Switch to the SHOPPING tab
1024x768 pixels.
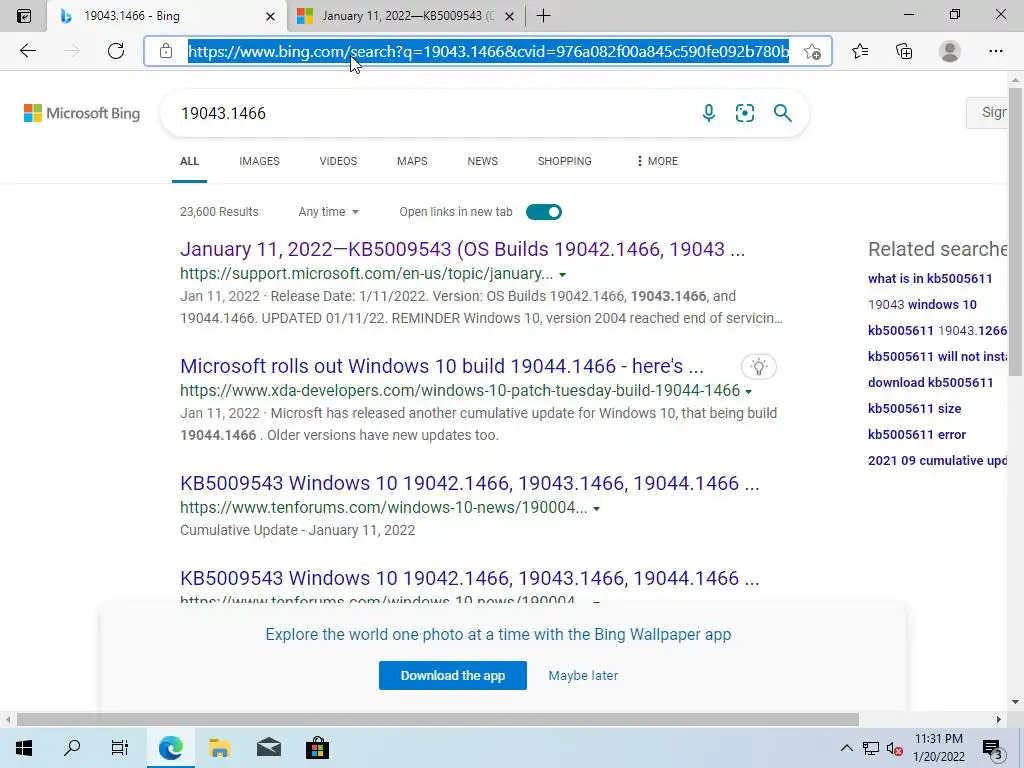[x=564, y=161]
